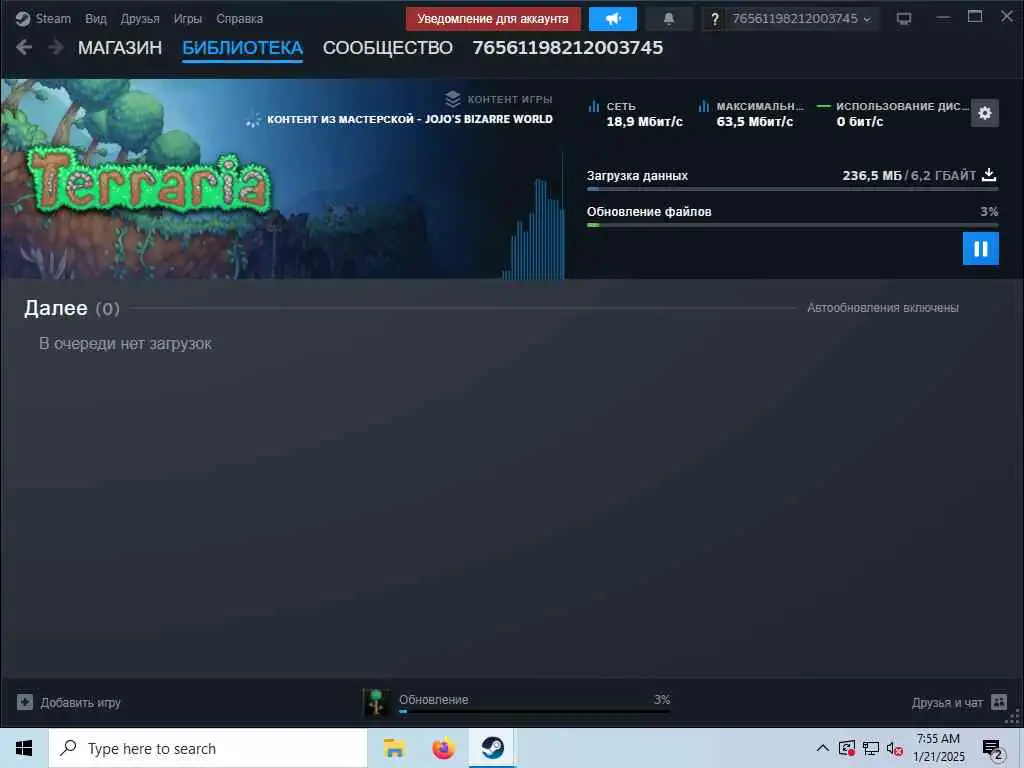Screen dimensions: 1024x768
Task: Pause the Terraria download
Action: click(x=980, y=249)
